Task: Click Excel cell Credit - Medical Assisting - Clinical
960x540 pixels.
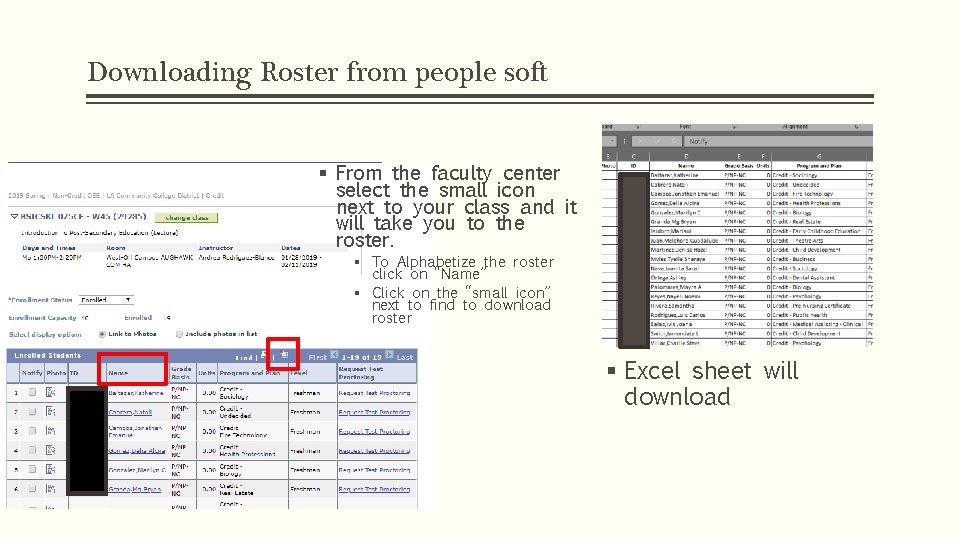Action: coord(817,324)
